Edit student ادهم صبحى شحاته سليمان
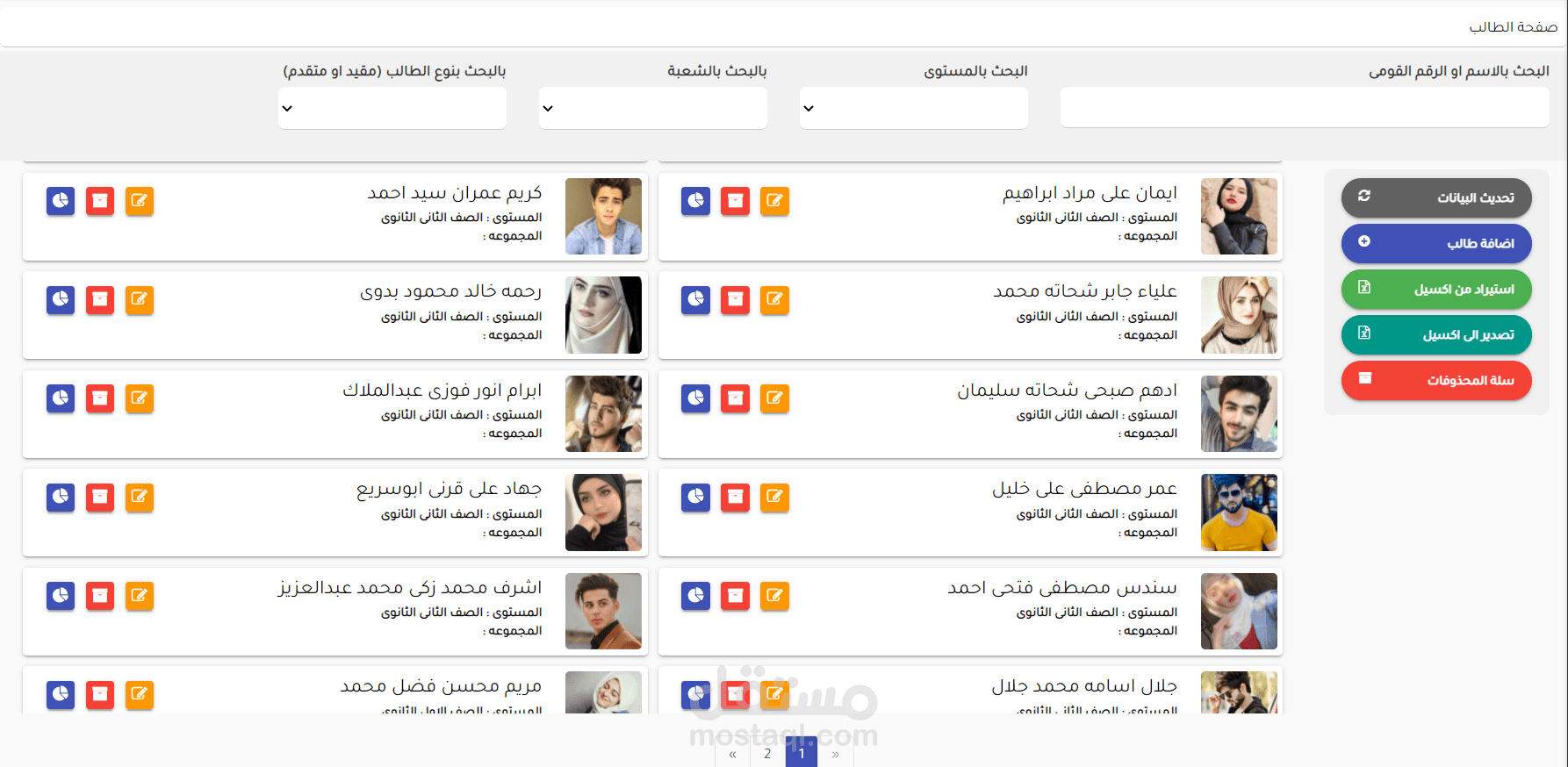This screenshot has height=767, width=1568. 774,398
